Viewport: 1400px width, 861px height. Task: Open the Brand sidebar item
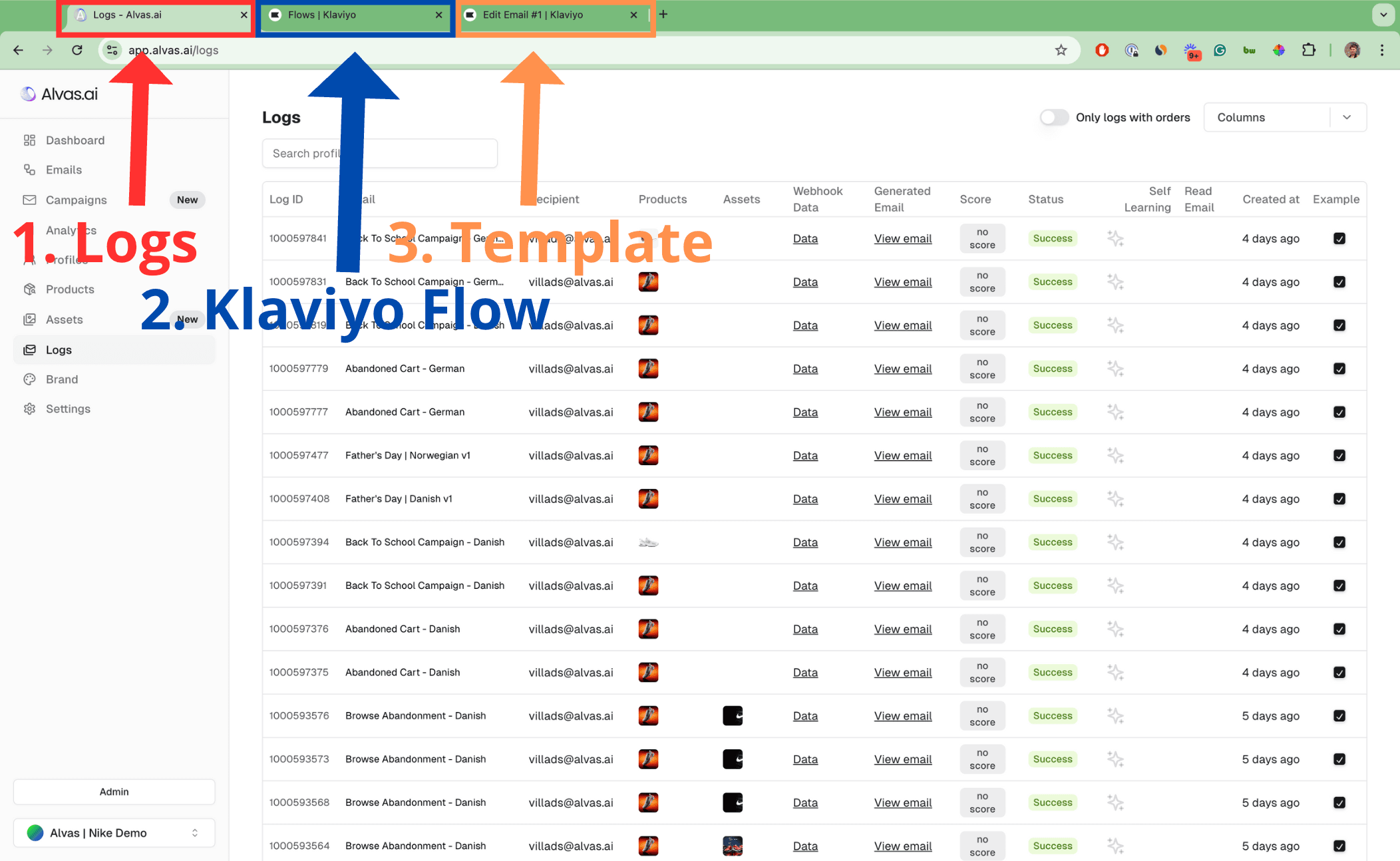(x=62, y=379)
